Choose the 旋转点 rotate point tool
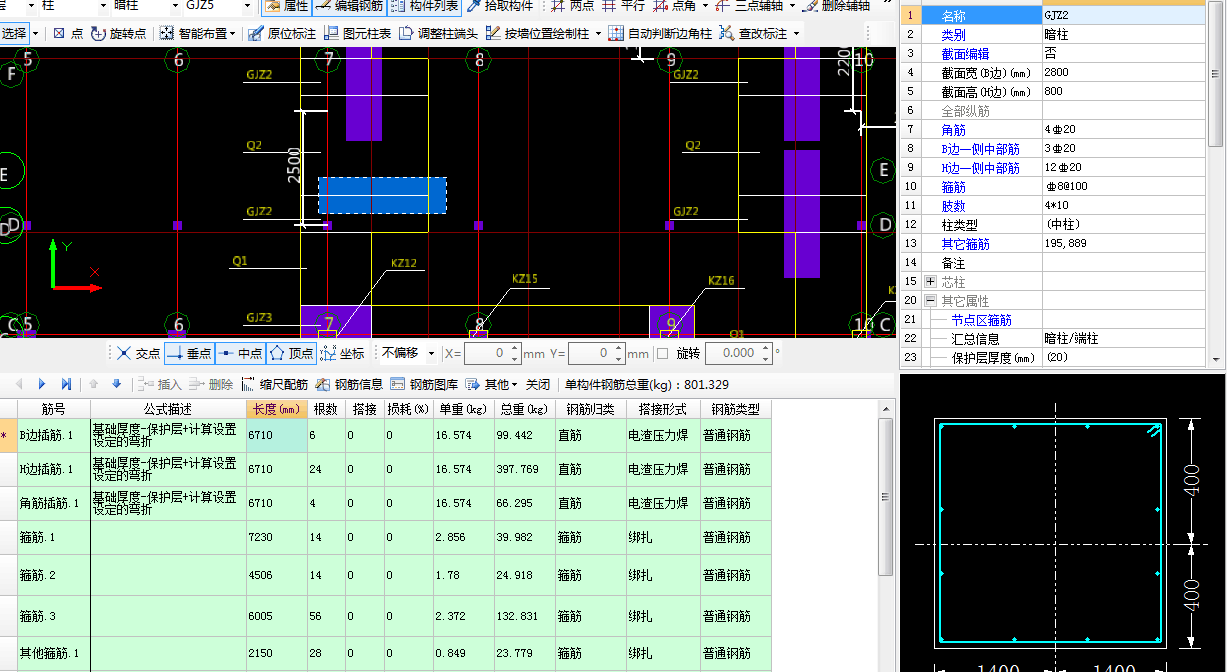Image resolution: width=1227 pixels, height=672 pixels. [x=118, y=33]
